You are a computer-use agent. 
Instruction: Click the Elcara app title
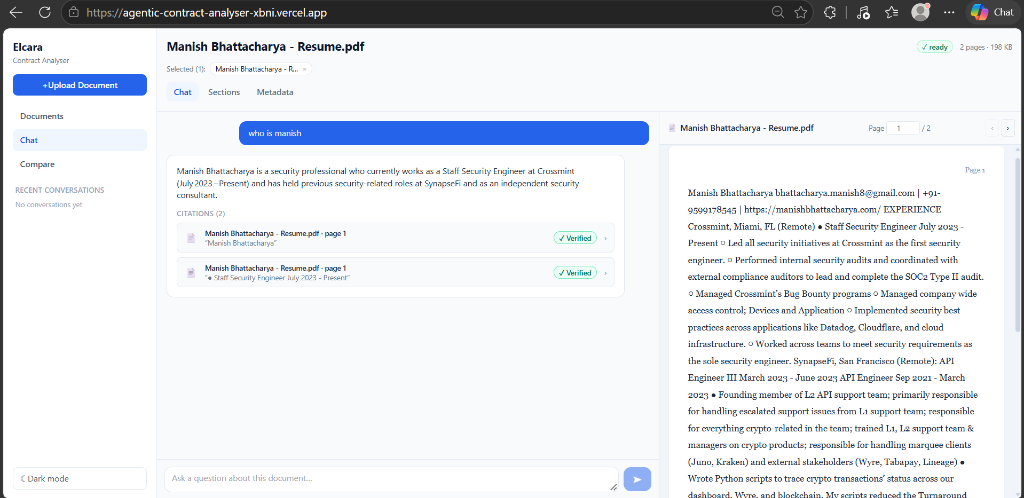(x=27, y=47)
